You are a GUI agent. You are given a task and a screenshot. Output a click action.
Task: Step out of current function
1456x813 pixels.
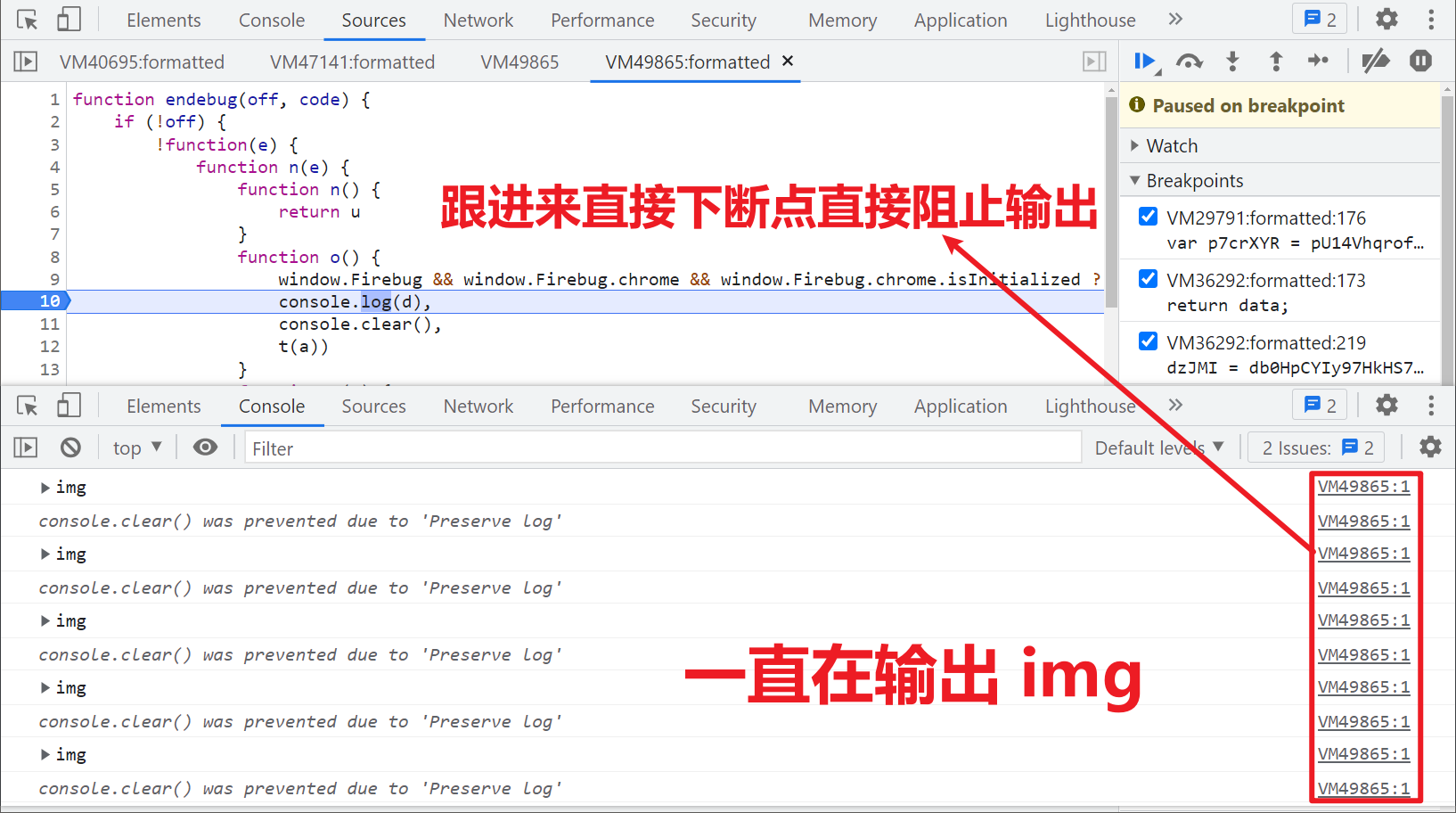pos(1276,62)
